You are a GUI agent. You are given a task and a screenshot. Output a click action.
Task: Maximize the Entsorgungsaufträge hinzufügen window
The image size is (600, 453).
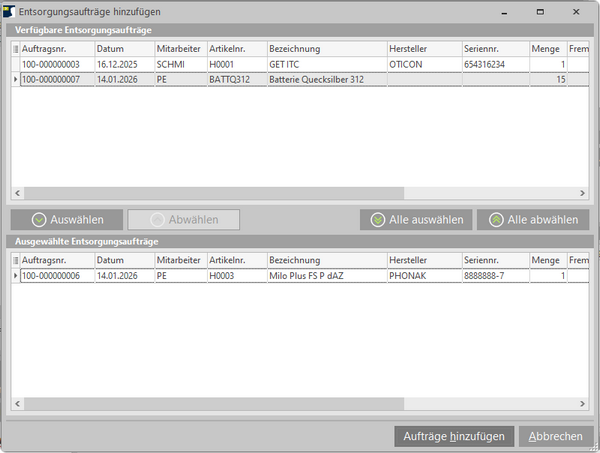pos(540,11)
